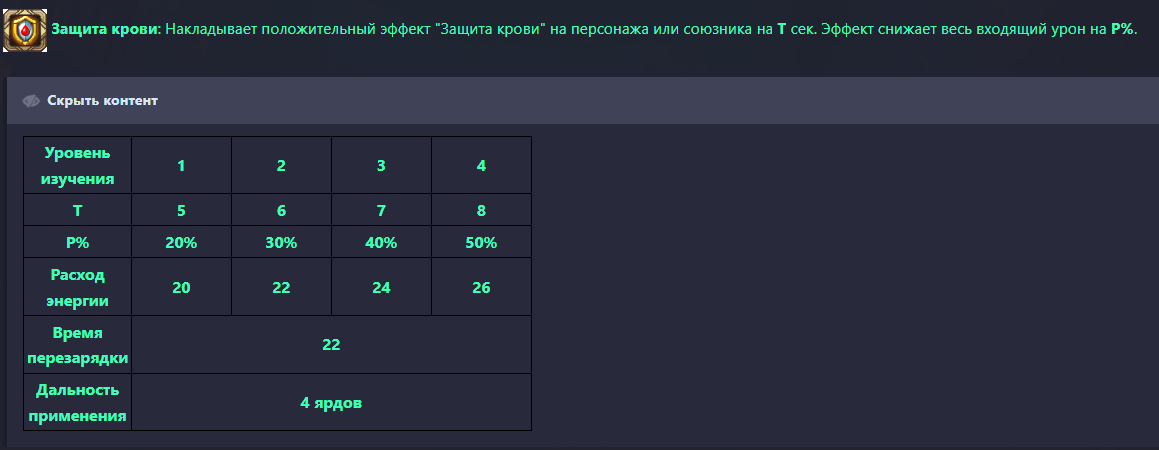Select the Время перезарядки row label
1159x450 pixels.
coord(78,345)
